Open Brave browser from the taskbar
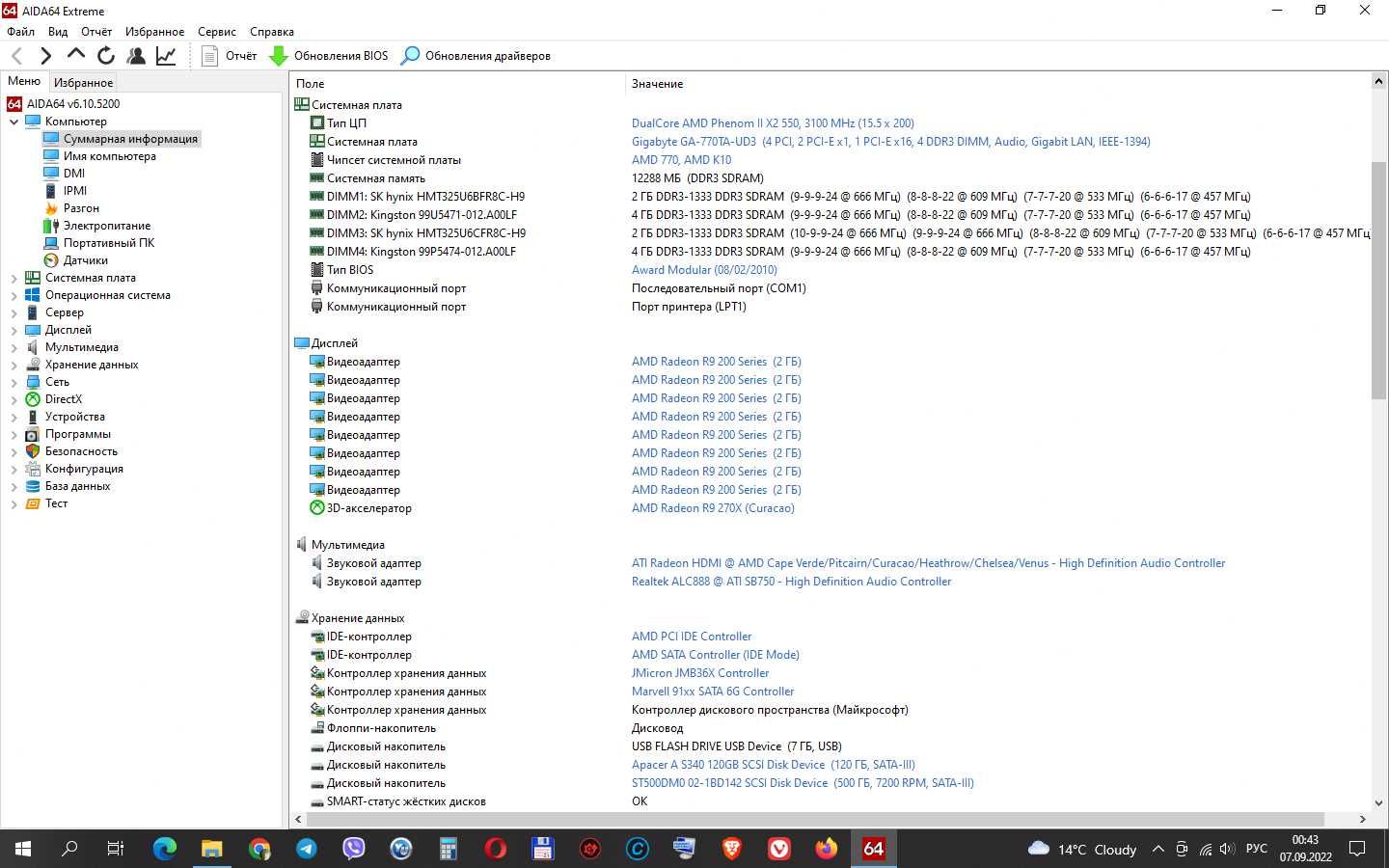 (732, 849)
